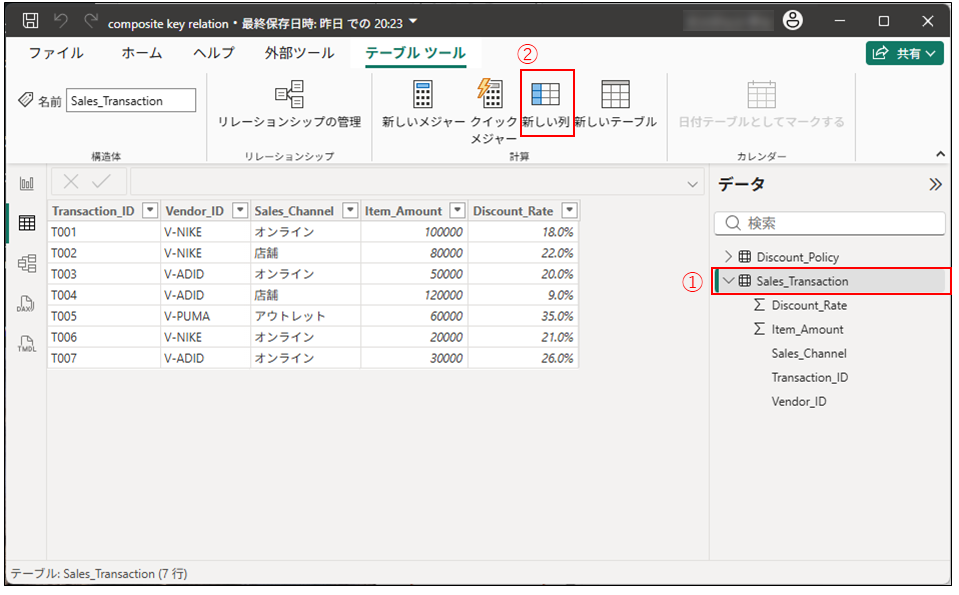Viewport: 959px width, 595px height.
Task: Open Sales_Channel column filter dropdown
Action: [350, 211]
